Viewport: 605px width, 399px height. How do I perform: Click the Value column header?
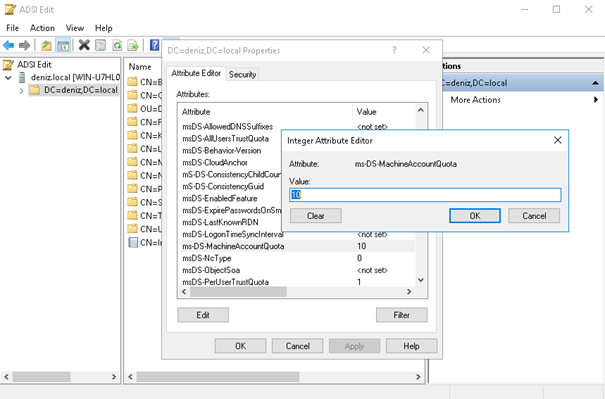pos(384,112)
